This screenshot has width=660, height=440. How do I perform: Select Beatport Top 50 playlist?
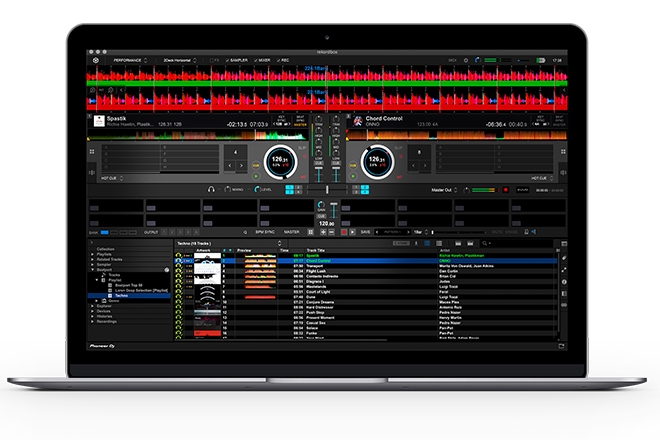(129, 285)
